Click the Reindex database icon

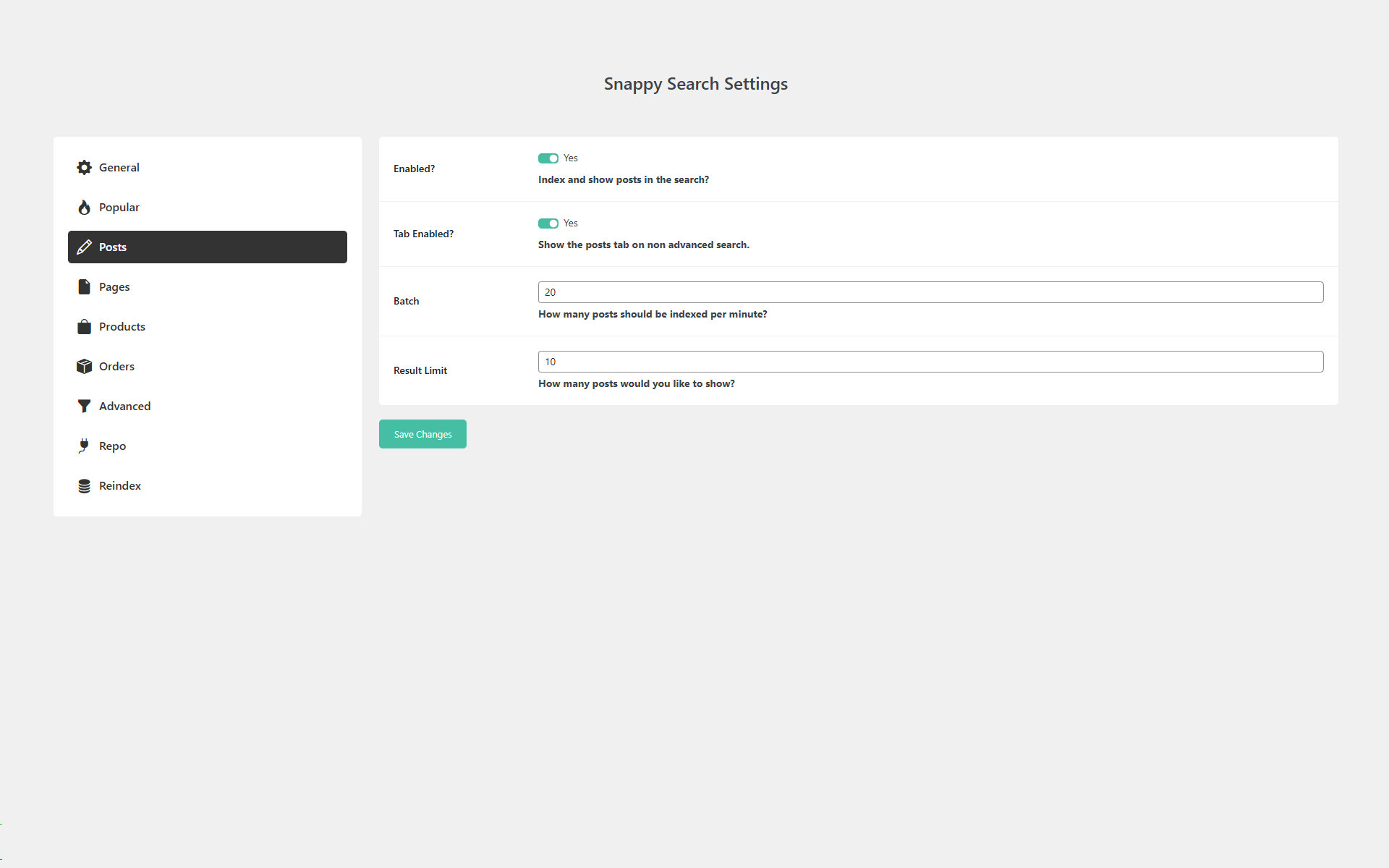coord(85,485)
